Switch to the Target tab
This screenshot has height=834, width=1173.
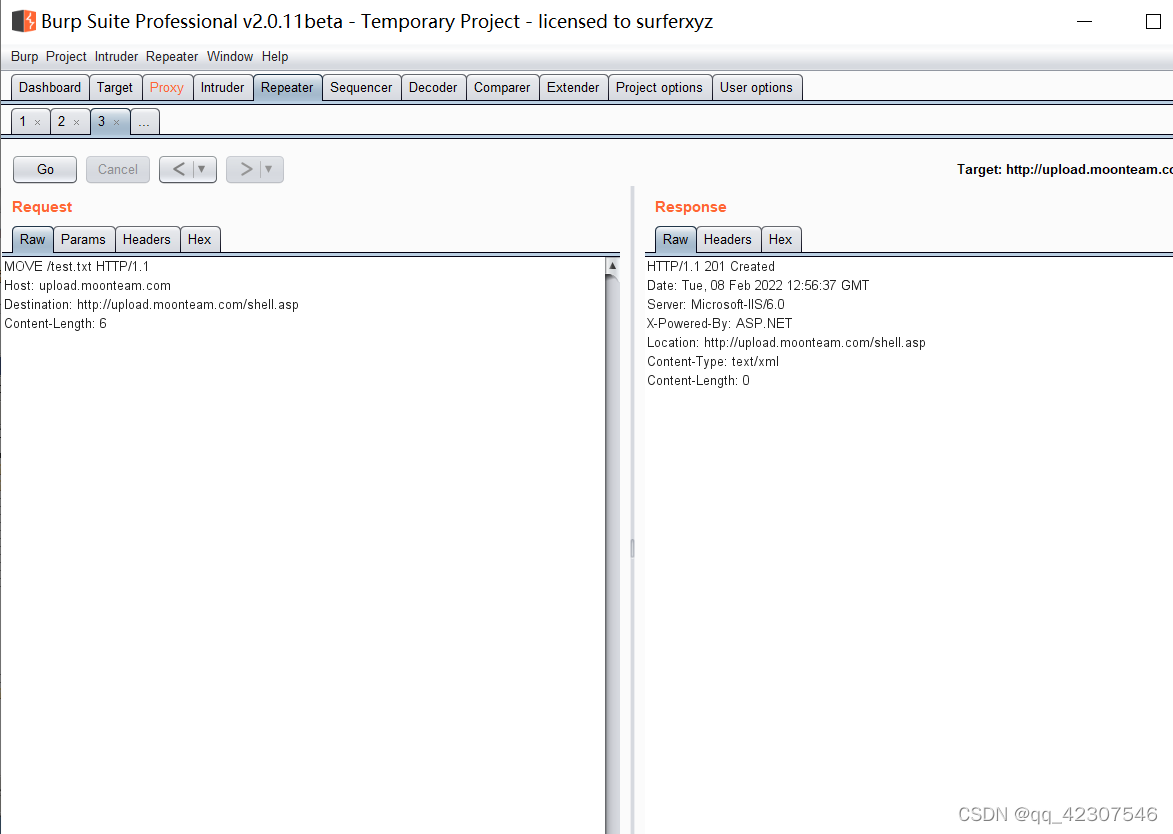114,88
